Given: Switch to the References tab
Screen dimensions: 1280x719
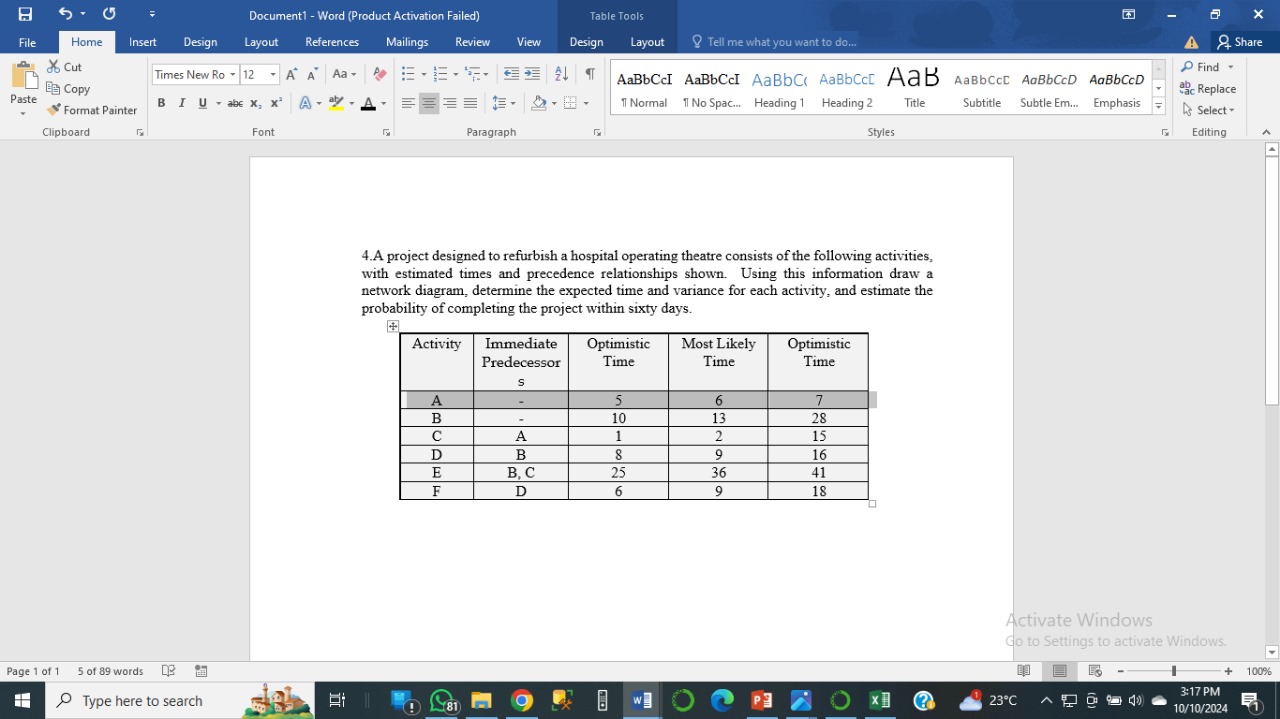Looking at the screenshot, I should (332, 42).
